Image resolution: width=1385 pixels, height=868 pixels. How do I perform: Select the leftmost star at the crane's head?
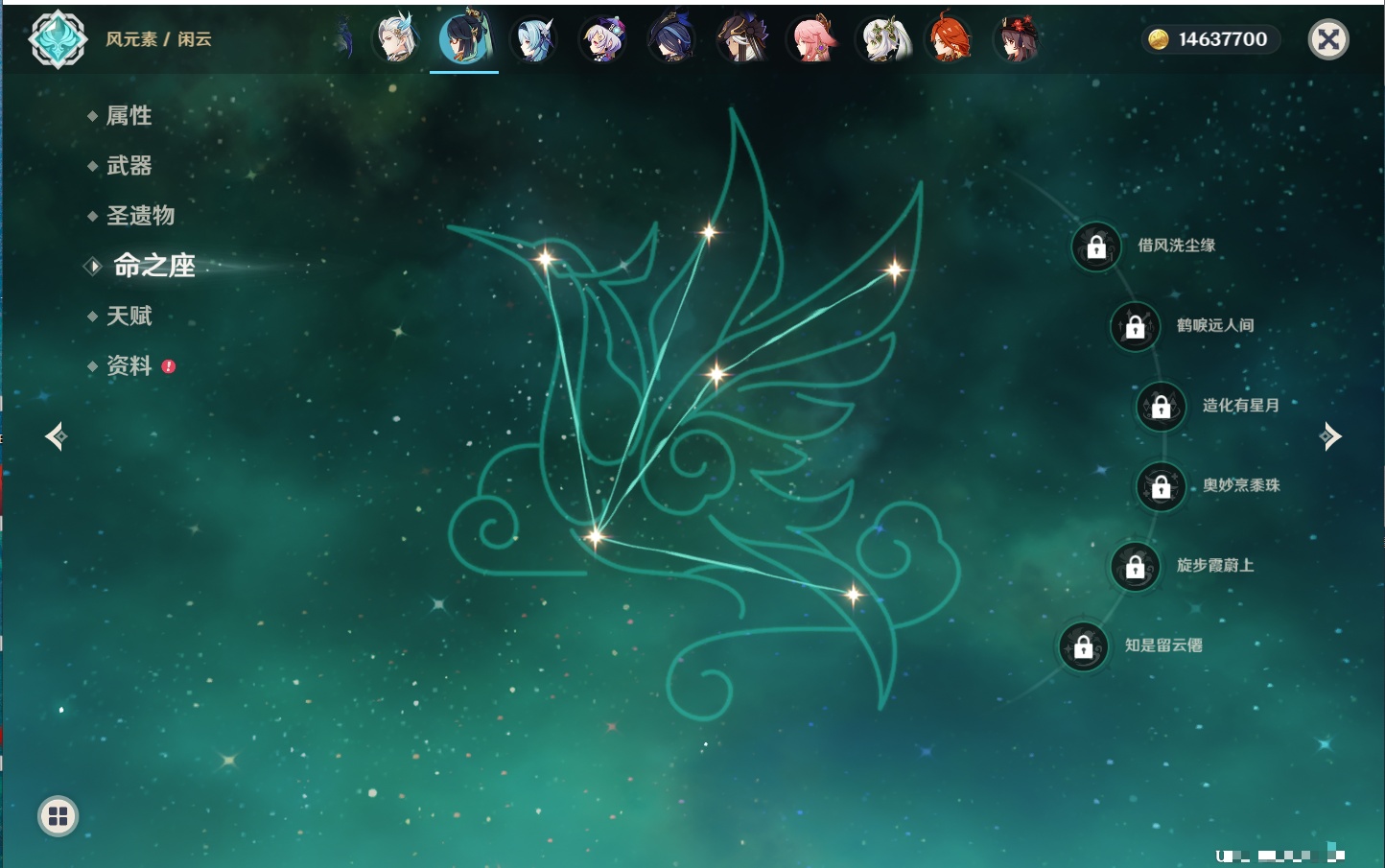(x=545, y=258)
